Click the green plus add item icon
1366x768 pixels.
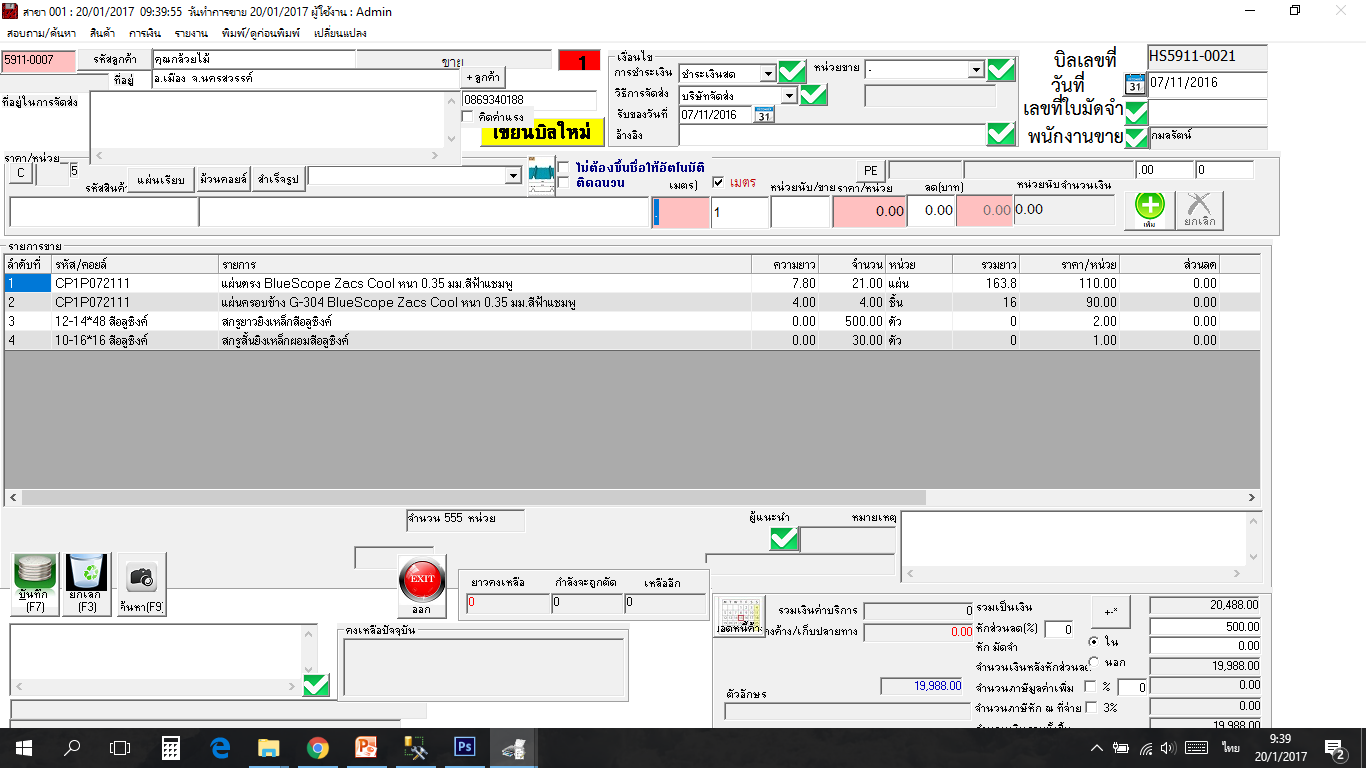(x=1149, y=209)
